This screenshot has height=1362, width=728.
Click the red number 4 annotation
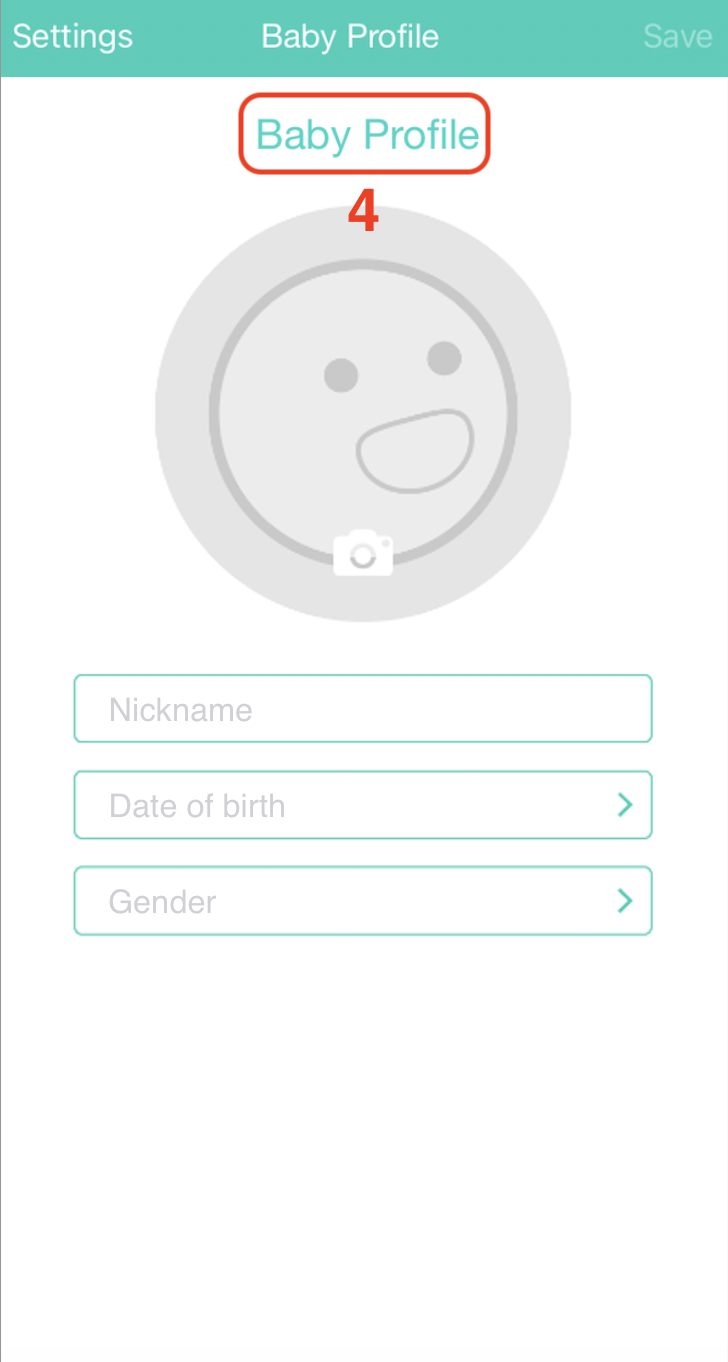(363, 213)
